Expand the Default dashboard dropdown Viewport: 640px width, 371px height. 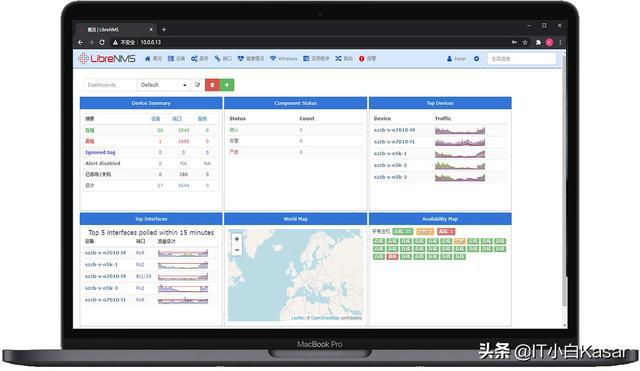click(163, 85)
